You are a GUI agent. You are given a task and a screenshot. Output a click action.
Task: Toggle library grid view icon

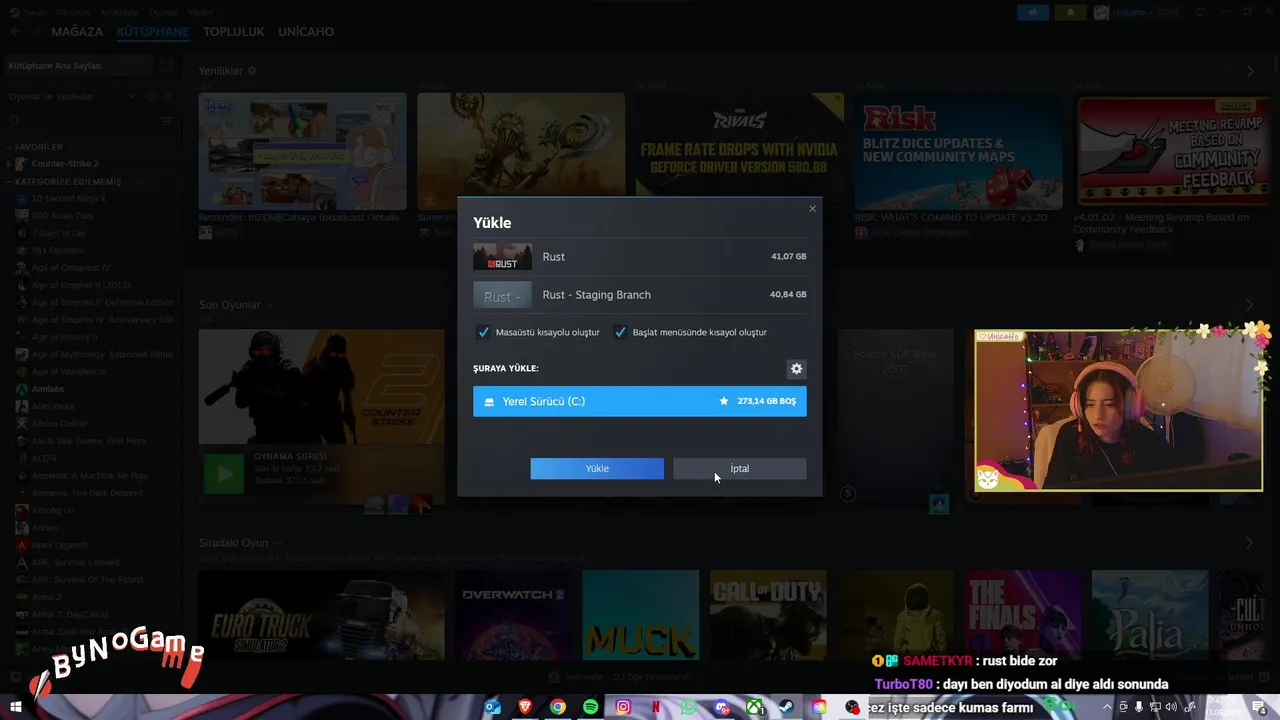tap(167, 65)
